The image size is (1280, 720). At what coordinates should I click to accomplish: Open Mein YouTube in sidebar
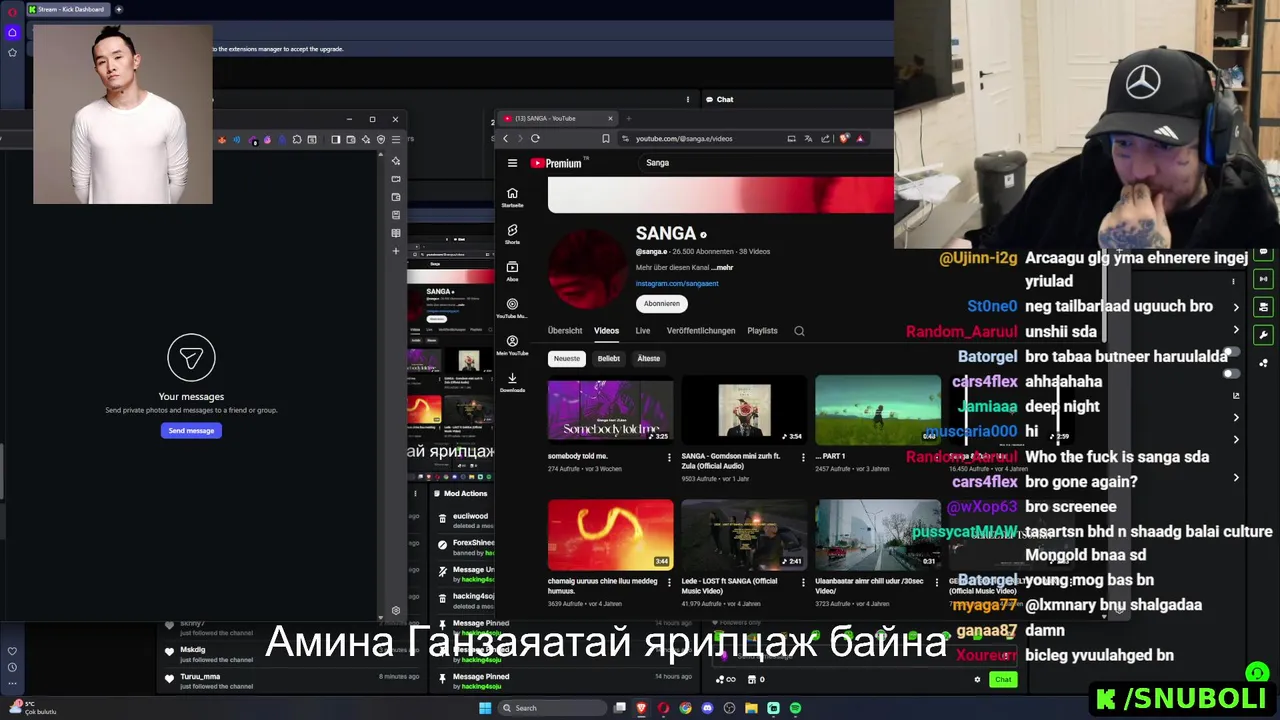[x=512, y=345]
